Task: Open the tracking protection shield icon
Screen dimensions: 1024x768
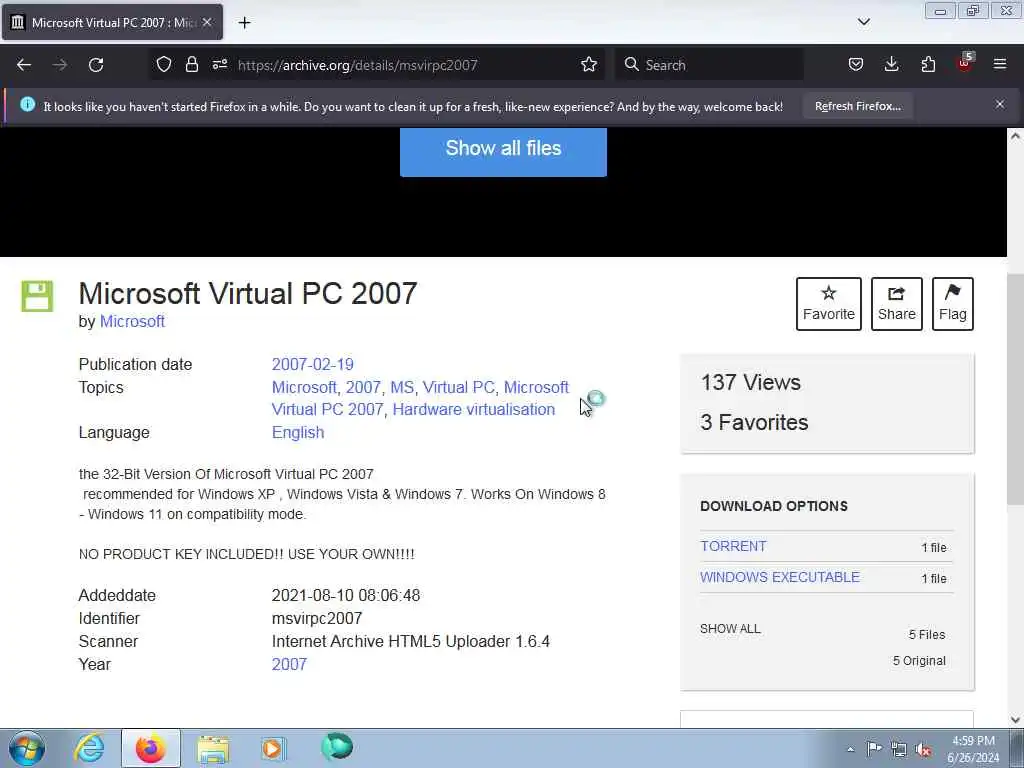Action: point(163,65)
